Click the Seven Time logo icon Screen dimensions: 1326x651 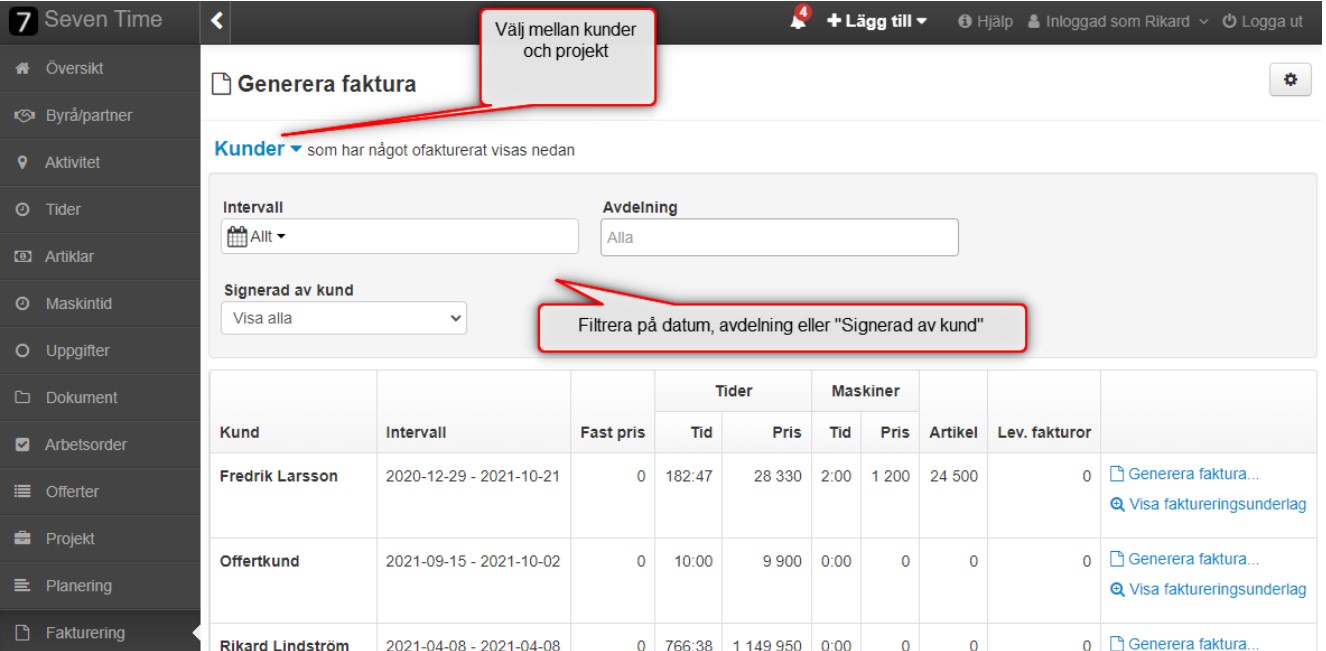click(21, 21)
